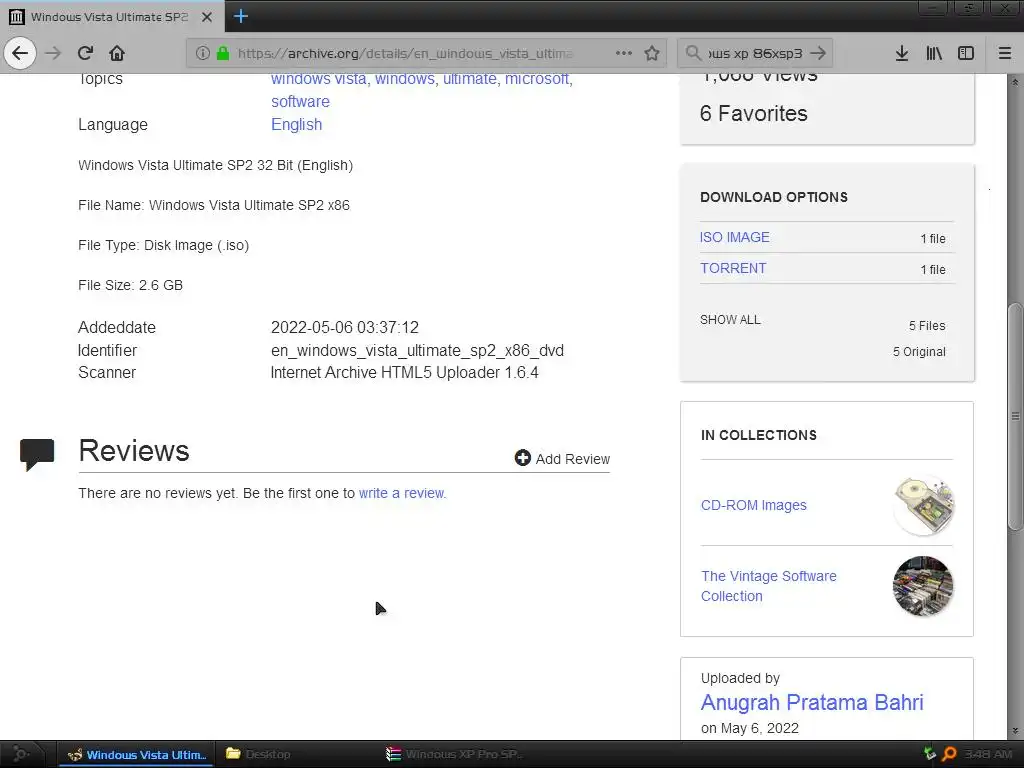1024x768 pixels.
Task: Open TORRENT download option
Action: (x=733, y=268)
